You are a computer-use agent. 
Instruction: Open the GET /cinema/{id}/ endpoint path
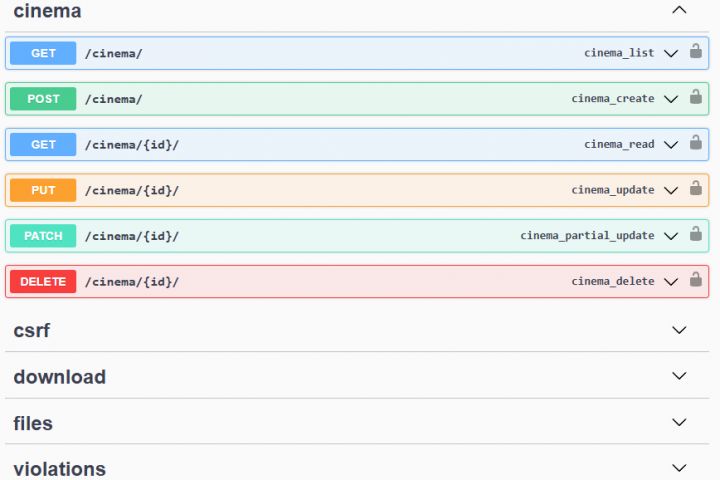pos(132,145)
